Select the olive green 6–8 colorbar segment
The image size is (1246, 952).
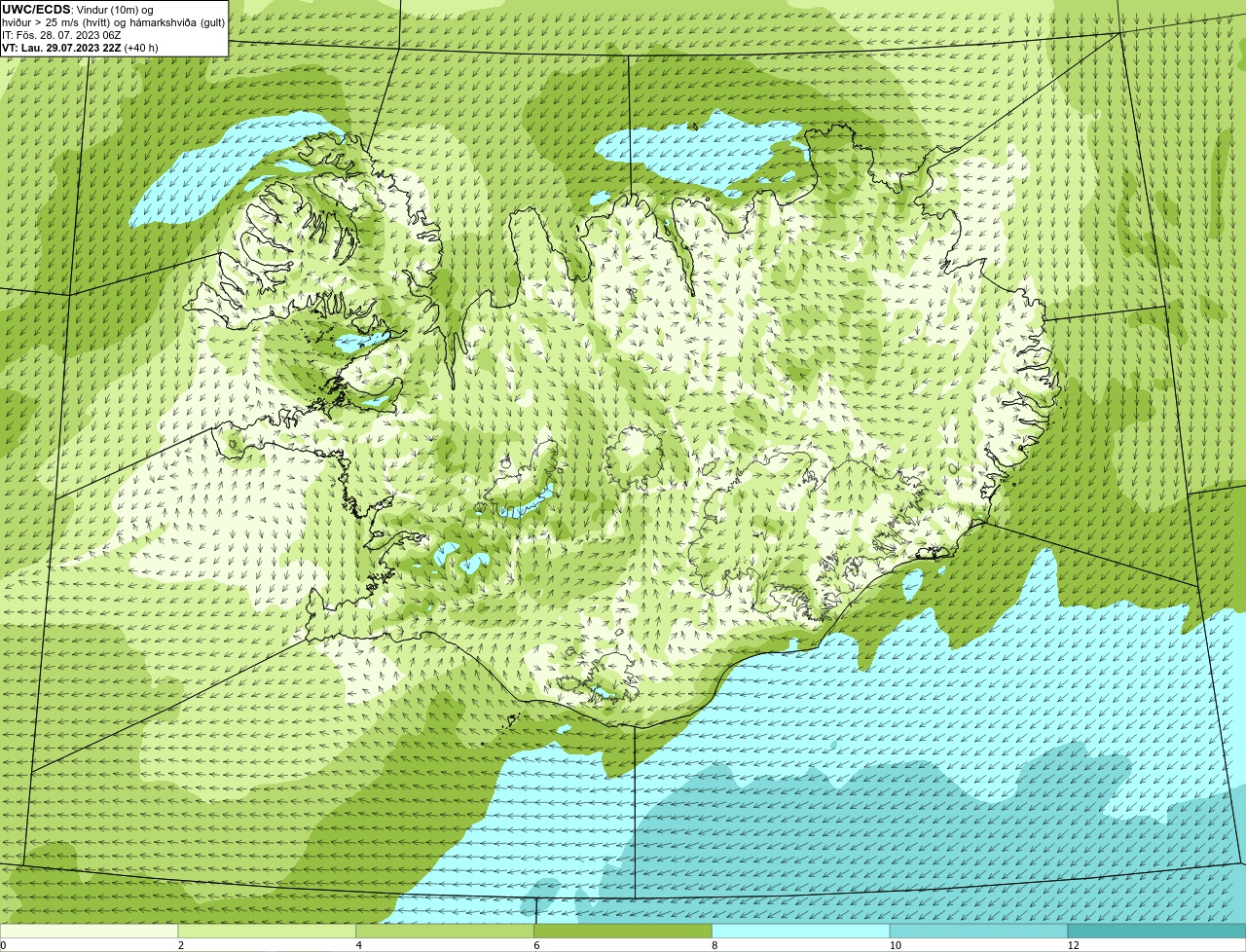tap(623, 932)
